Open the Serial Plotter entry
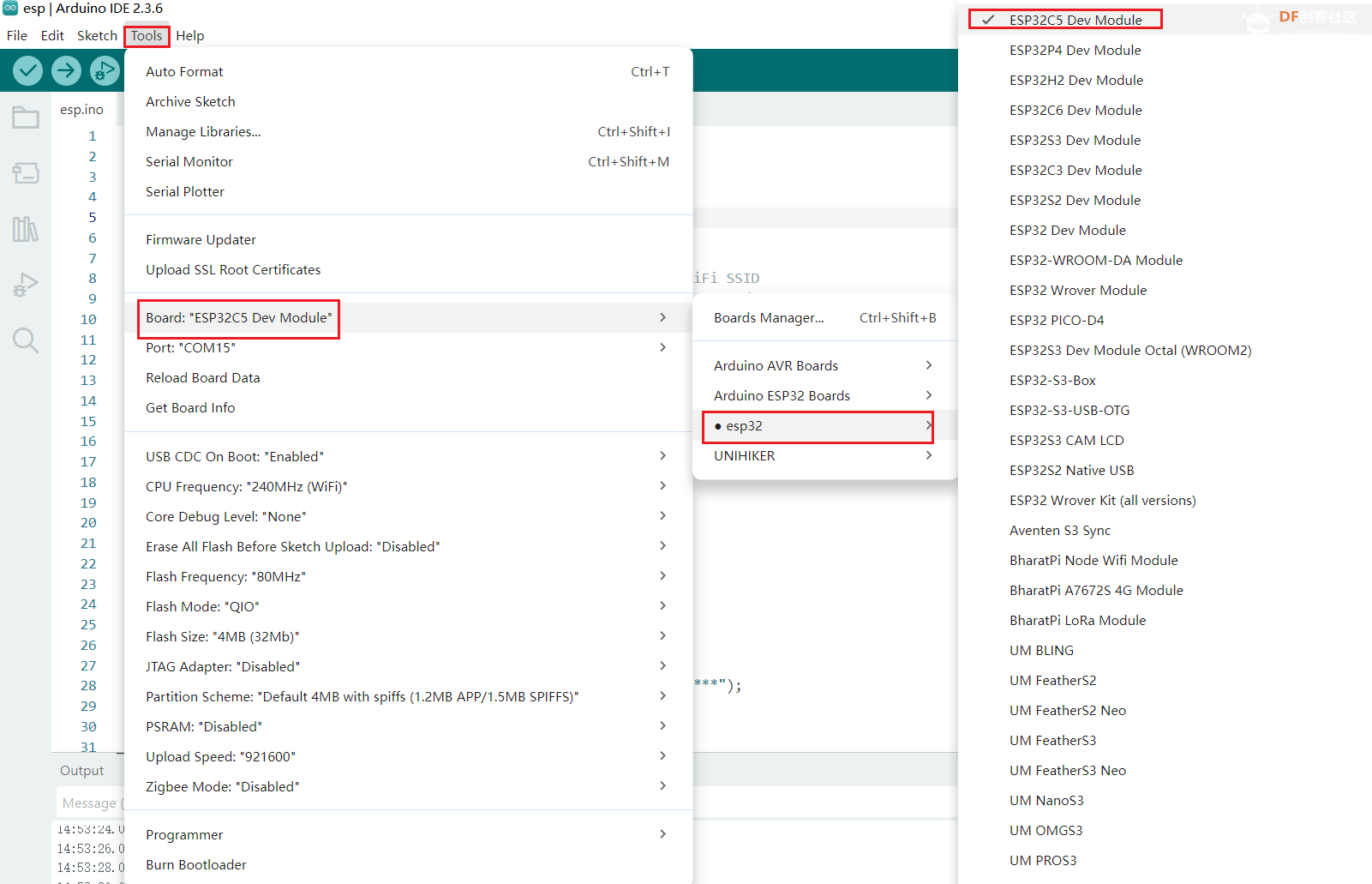The width and height of the screenshot is (1372, 884). (408, 192)
